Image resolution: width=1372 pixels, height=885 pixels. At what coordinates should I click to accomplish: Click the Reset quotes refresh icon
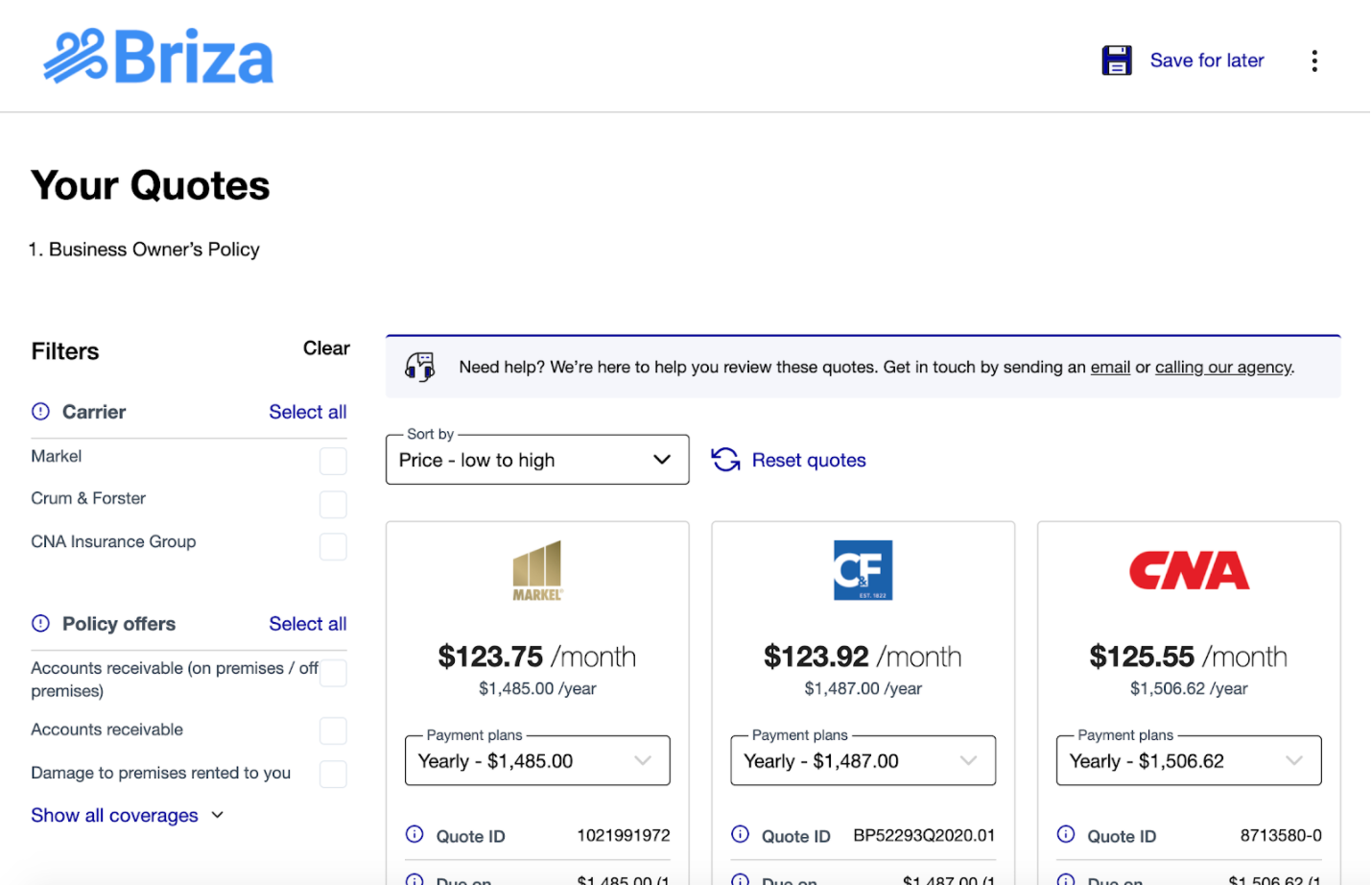coord(725,460)
